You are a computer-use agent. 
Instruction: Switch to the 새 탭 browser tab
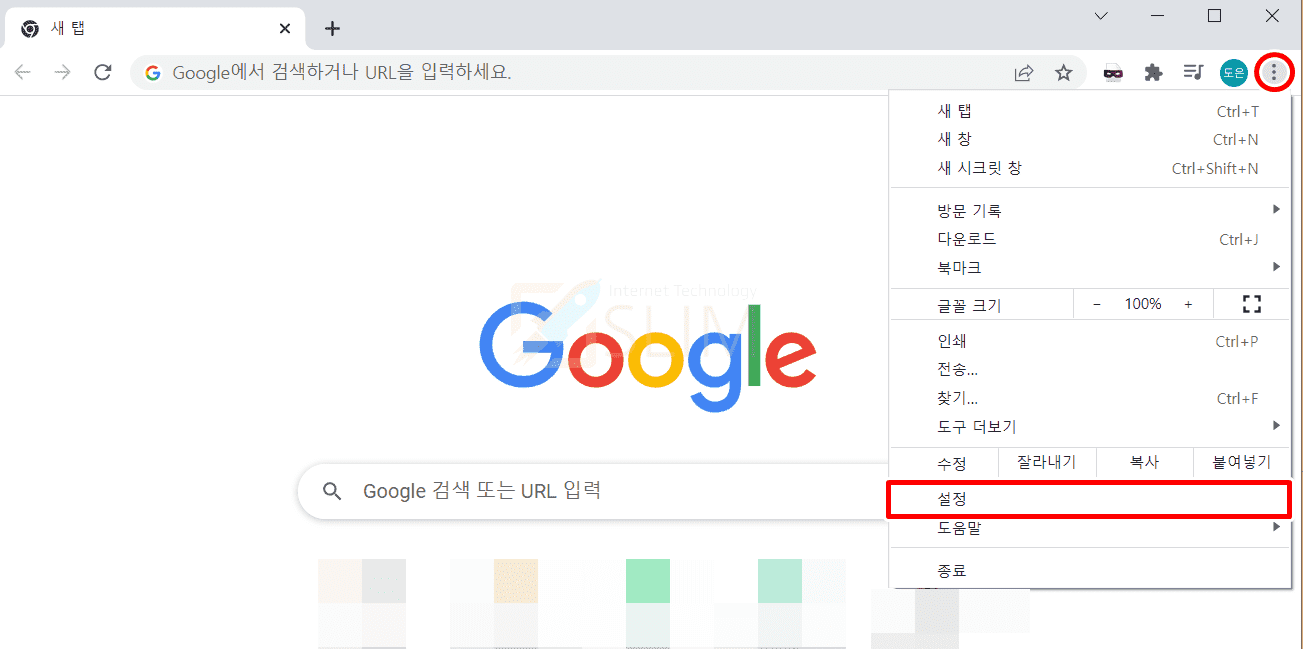pos(156,29)
